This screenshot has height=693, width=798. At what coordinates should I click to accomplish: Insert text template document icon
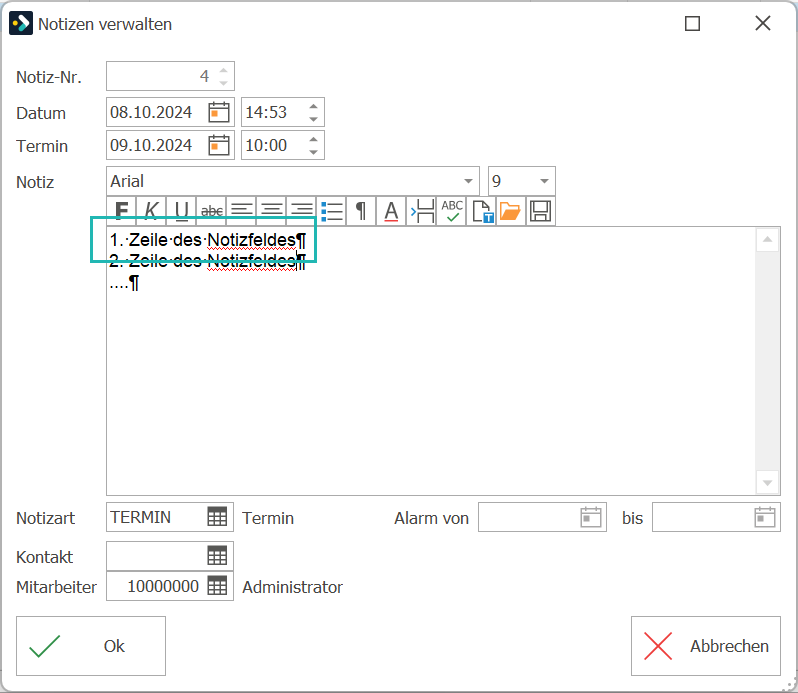click(481, 211)
